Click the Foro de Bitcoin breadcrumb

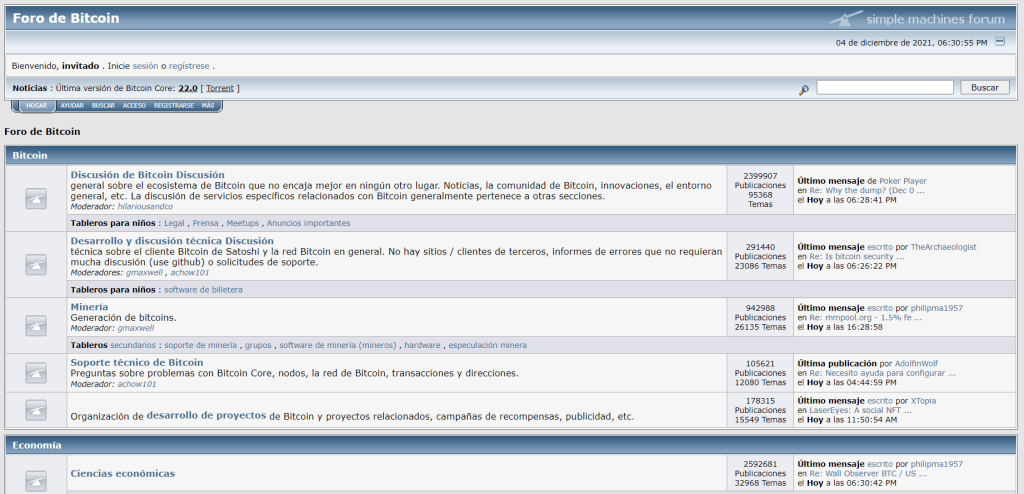(x=42, y=131)
